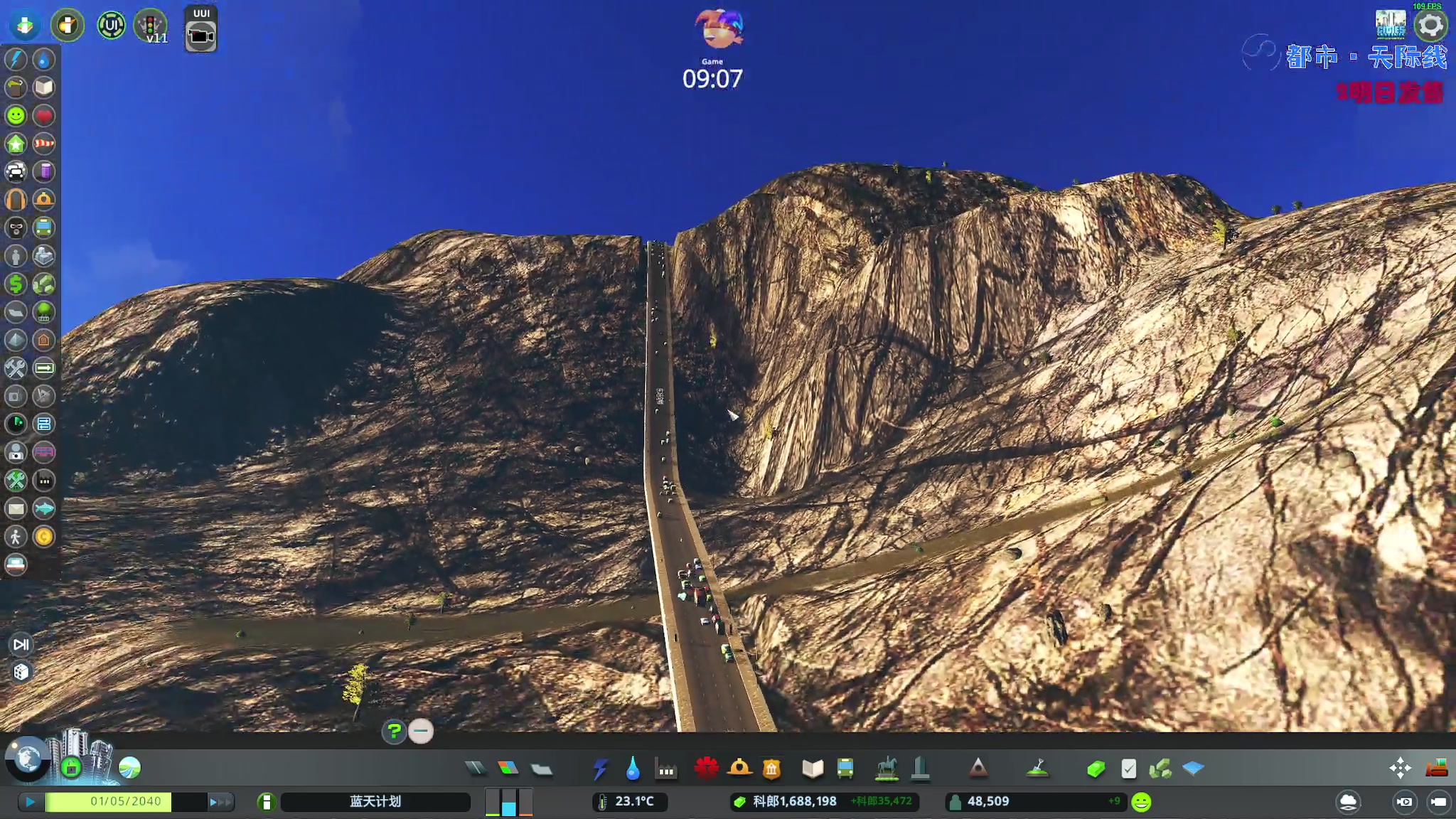The height and width of the screenshot is (819, 1456).
Task: Select the Roads build tool
Action: point(475,769)
